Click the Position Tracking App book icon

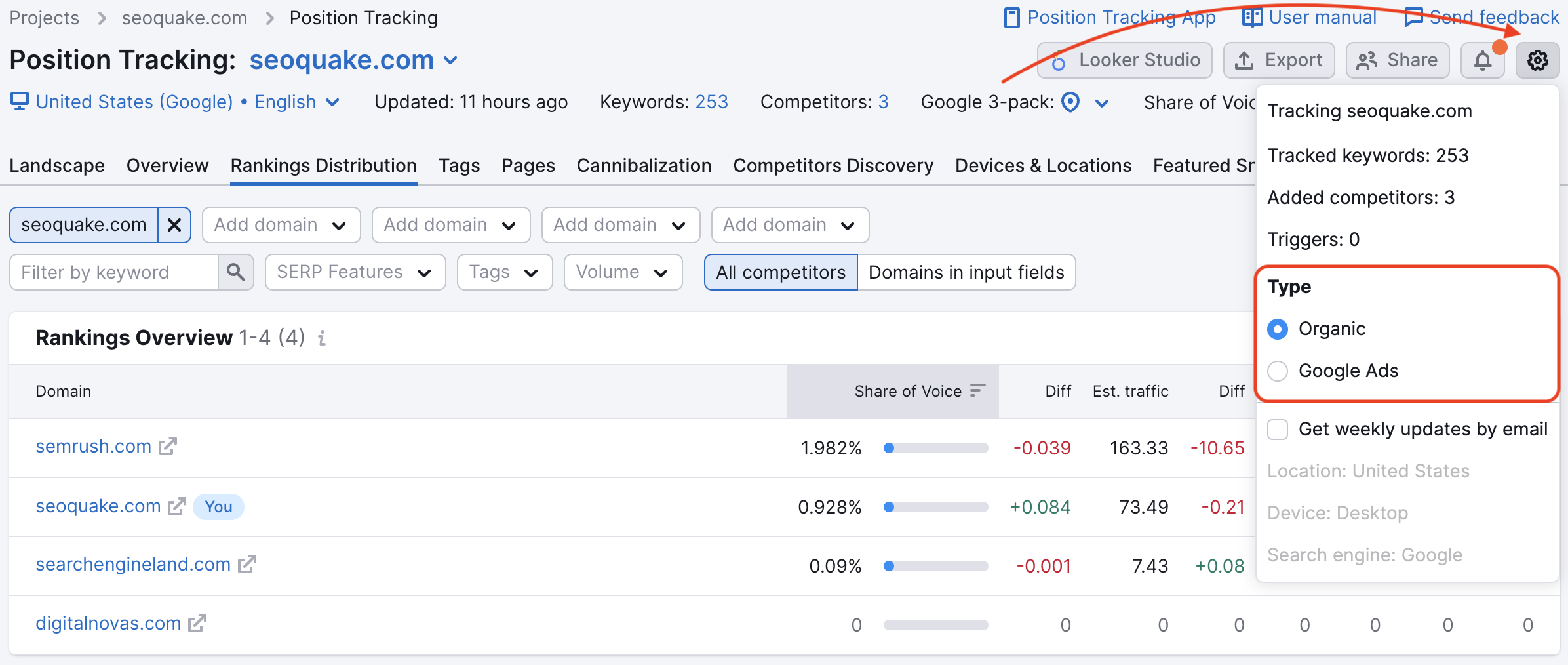click(x=1012, y=18)
